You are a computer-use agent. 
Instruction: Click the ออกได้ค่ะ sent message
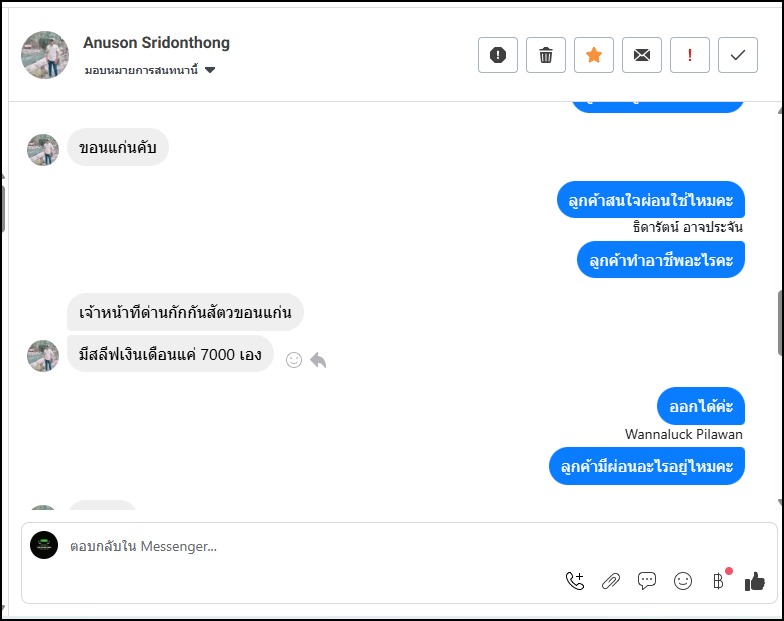pos(701,406)
